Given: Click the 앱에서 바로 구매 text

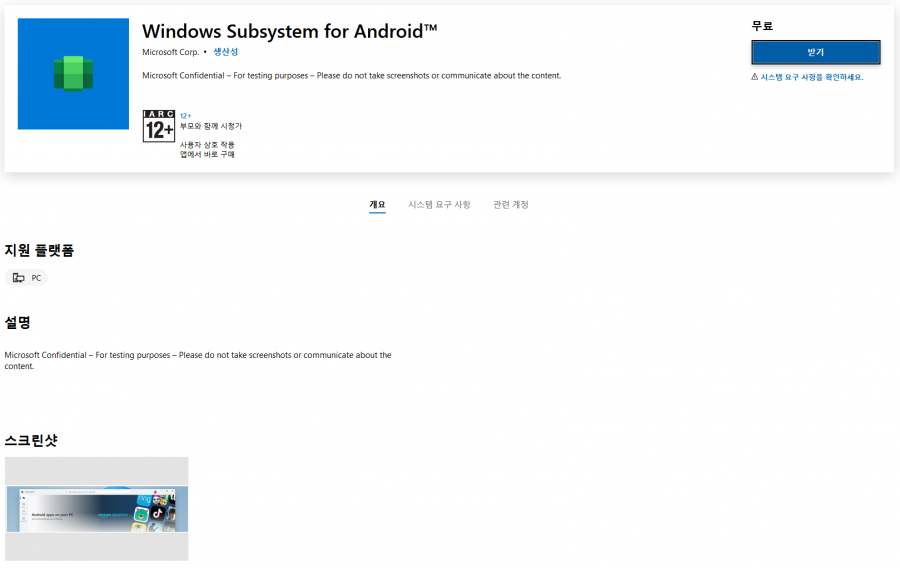Looking at the screenshot, I should (x=207, y=154).
